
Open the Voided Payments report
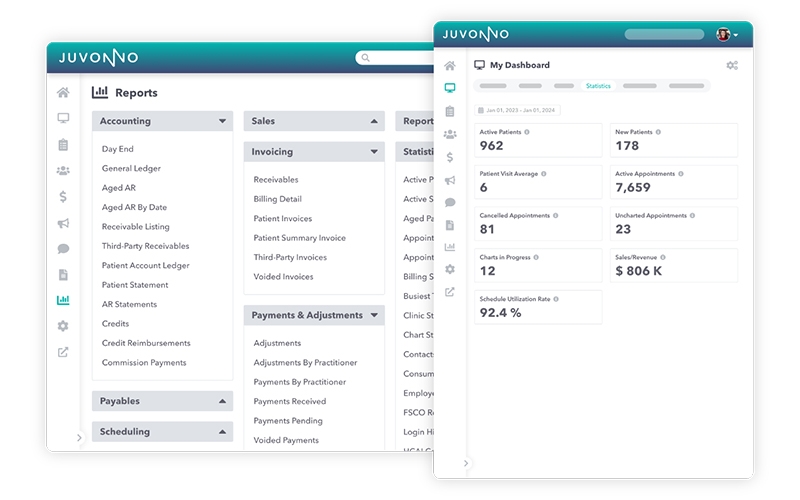[x=286, y=440]
